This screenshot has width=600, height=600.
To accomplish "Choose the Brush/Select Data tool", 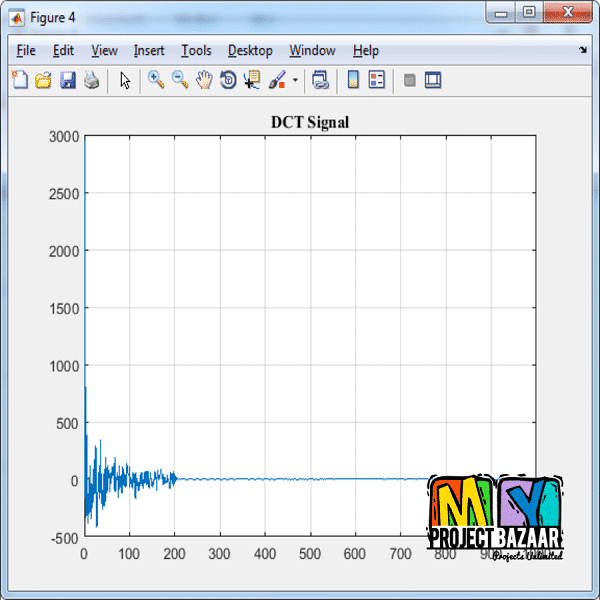I will point(277,80).
